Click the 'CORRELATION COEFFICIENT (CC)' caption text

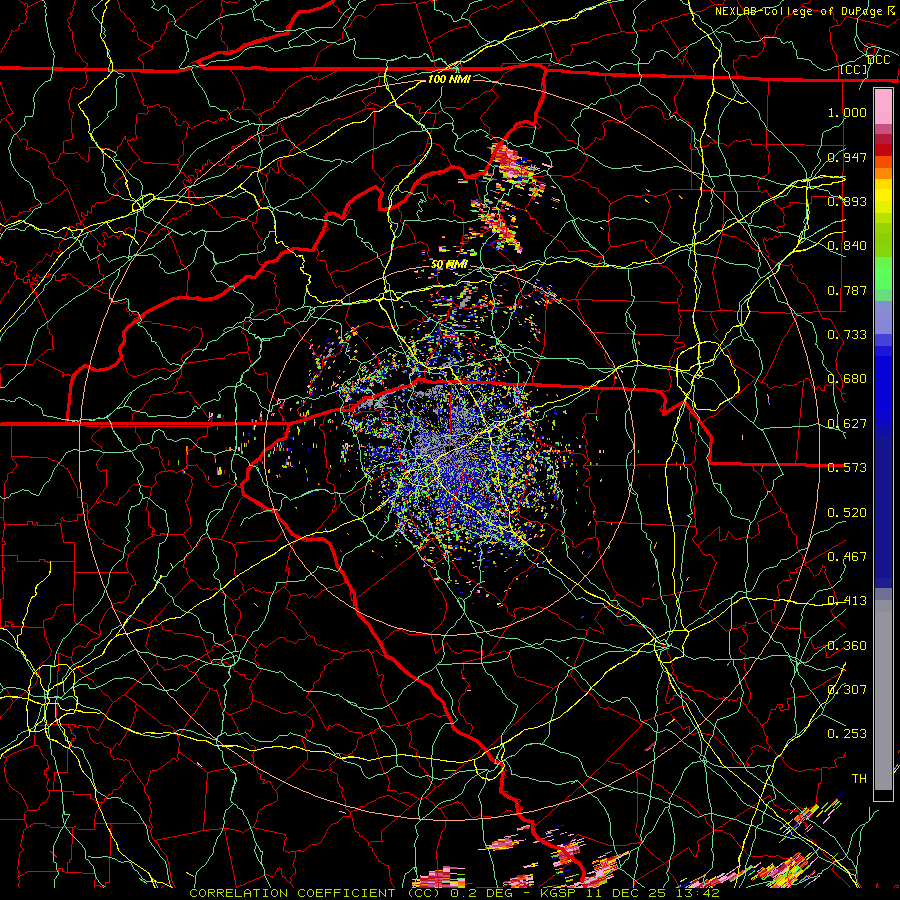click(x=316, y=893)
